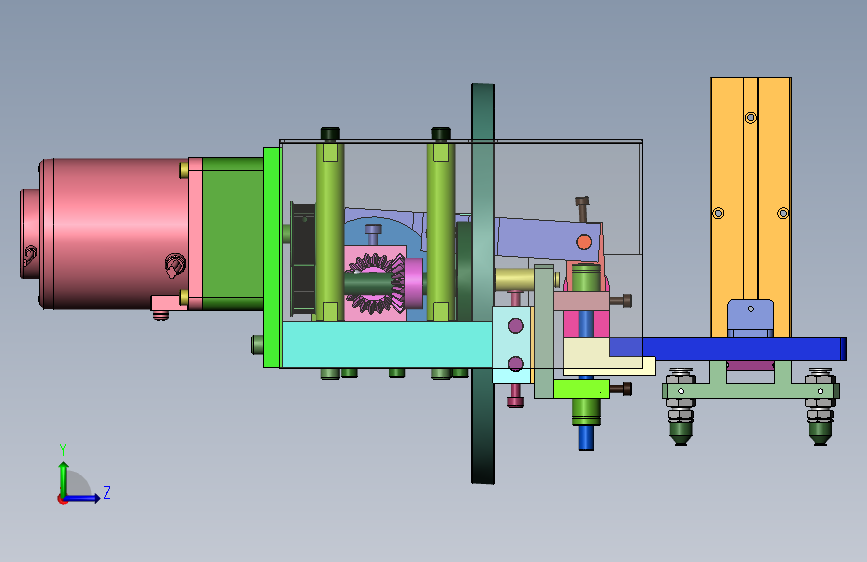Select the lavender lever arm

click(547, 238)
